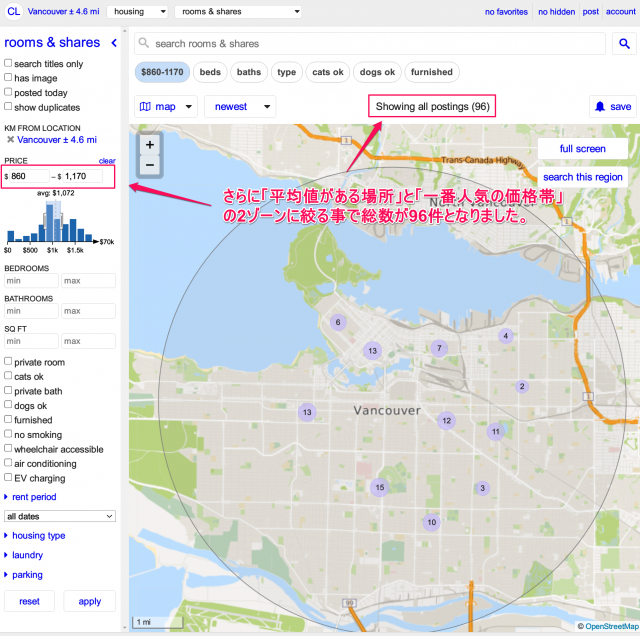Click the bedrooms min field
The height and width of the screenshot is (636, 640).
(x=31, y=281)
